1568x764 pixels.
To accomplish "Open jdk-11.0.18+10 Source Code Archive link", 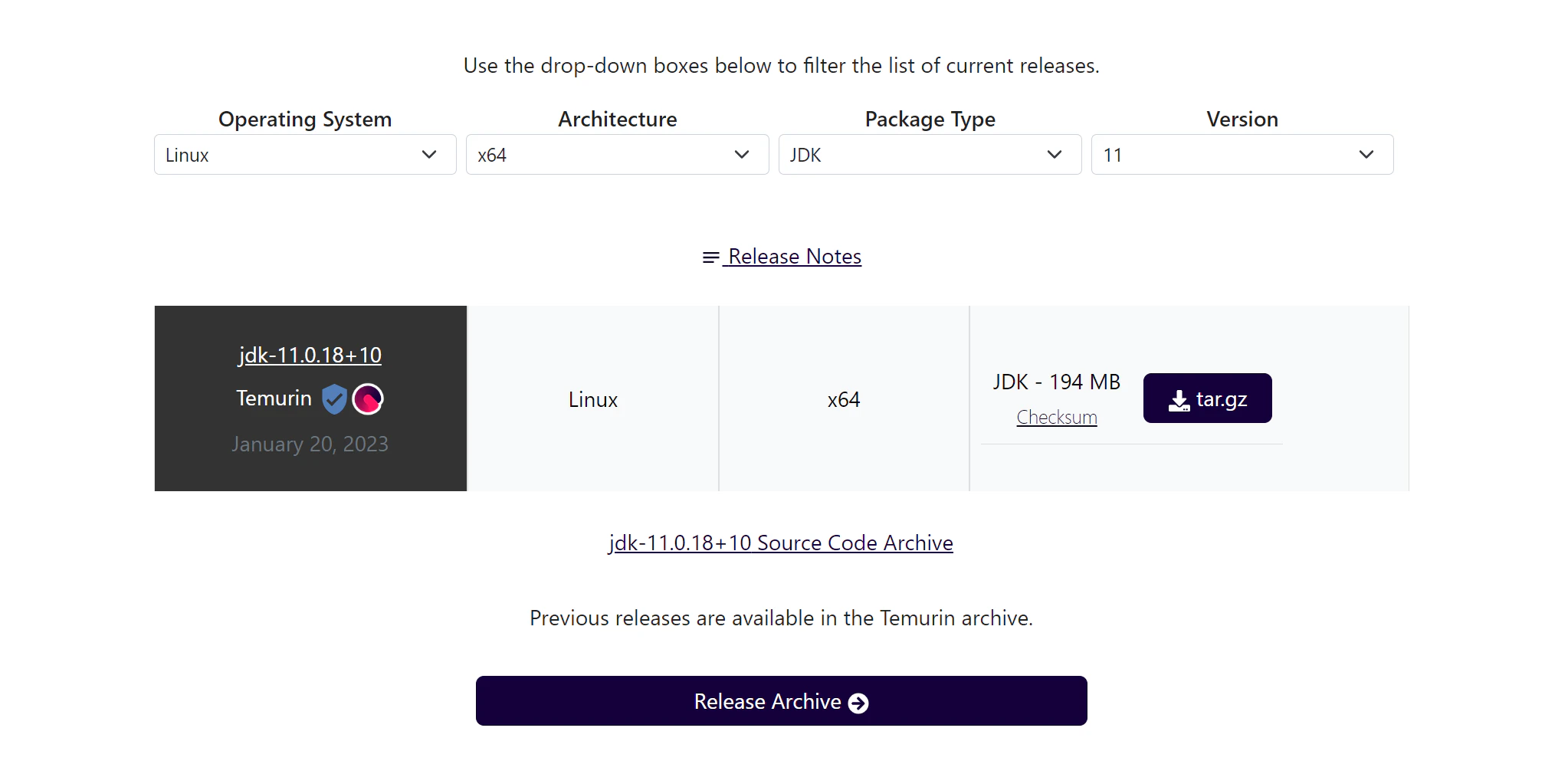I will tap(781, 543).
